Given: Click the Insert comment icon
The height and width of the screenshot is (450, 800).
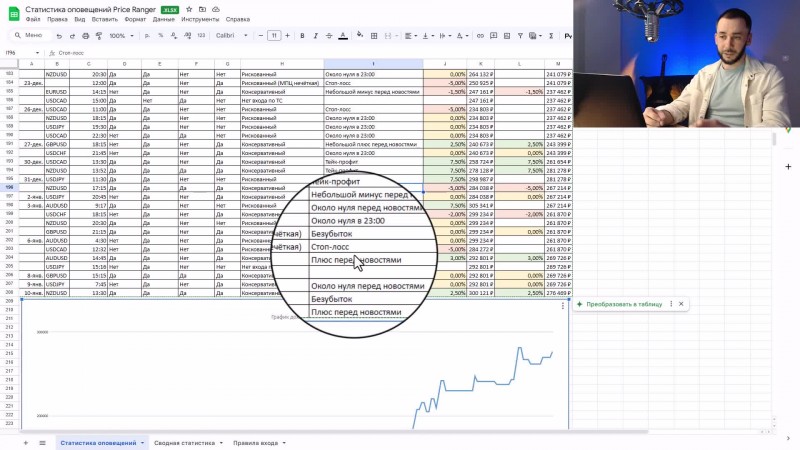Looking at the screenshot, I should pos(493,36).
